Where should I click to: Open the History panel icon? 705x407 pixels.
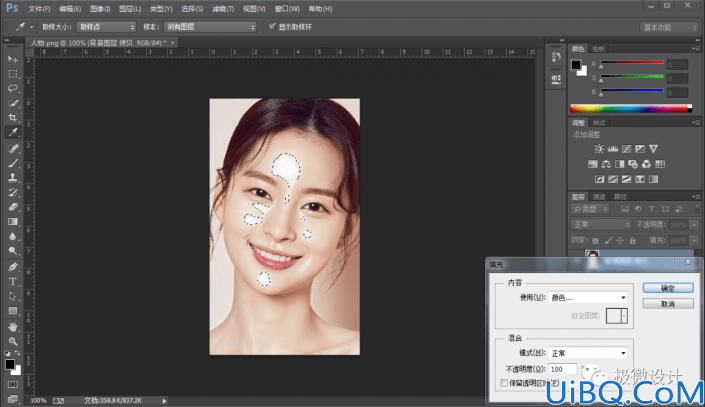(x=556, y=57)
